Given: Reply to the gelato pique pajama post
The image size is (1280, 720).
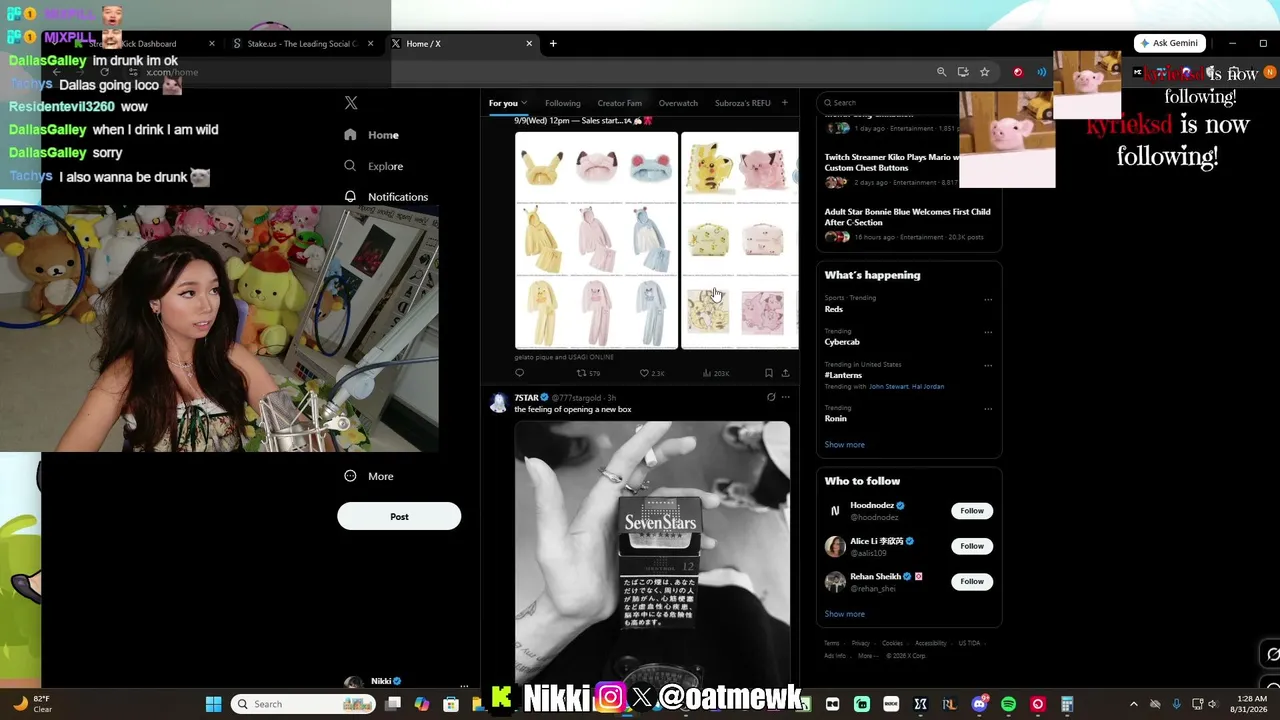Looking at the screenshot, I should (519, 373).
